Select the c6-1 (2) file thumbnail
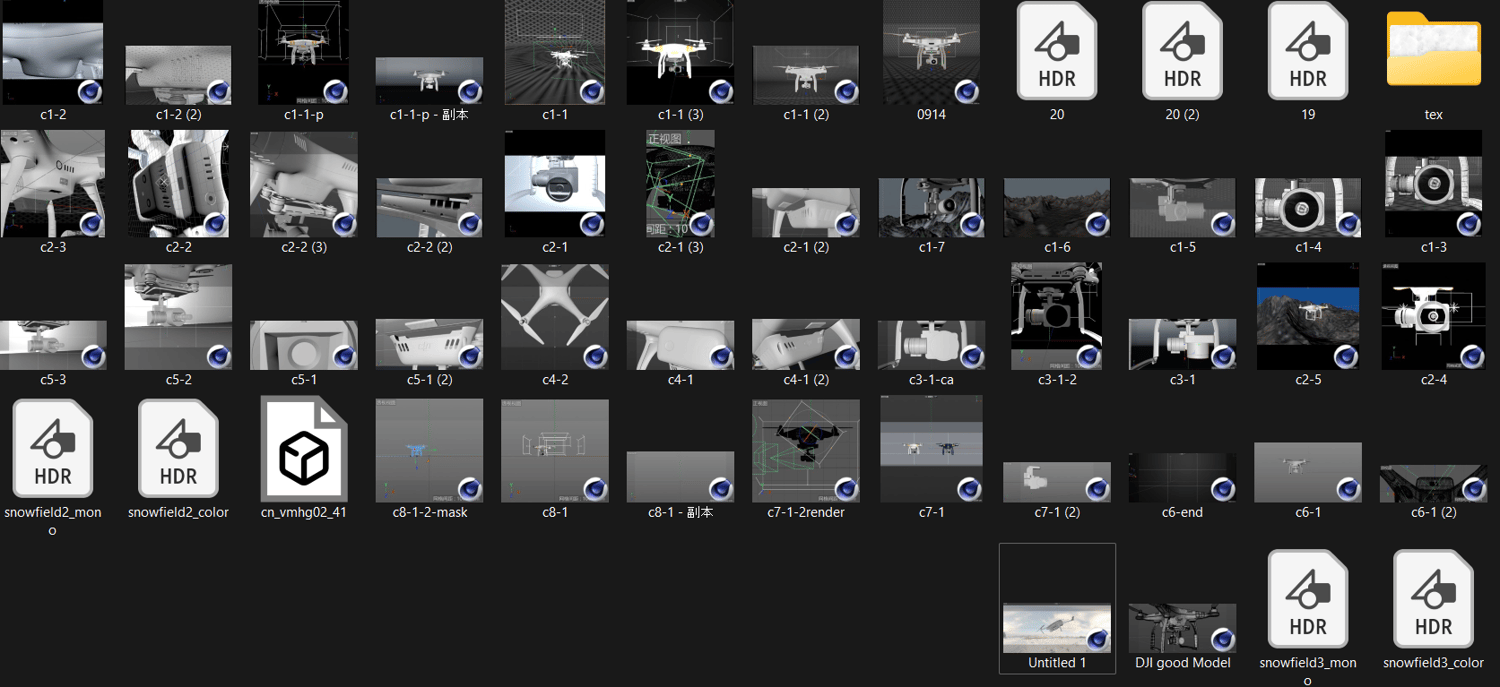The image size is (1500, 687). pos(1433,483)
